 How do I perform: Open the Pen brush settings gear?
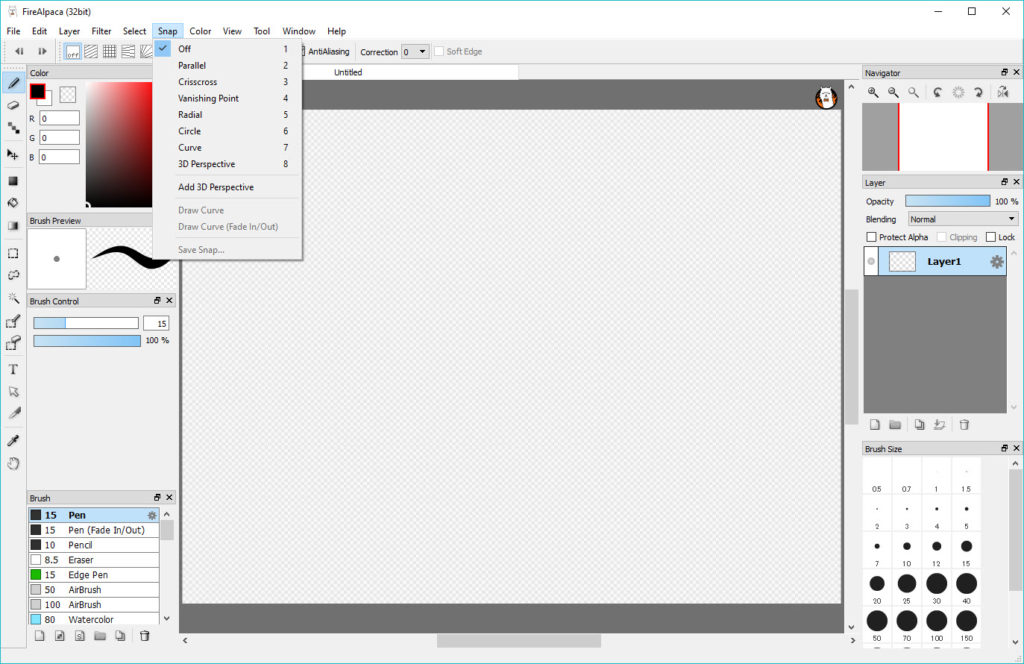click(152, 515)
